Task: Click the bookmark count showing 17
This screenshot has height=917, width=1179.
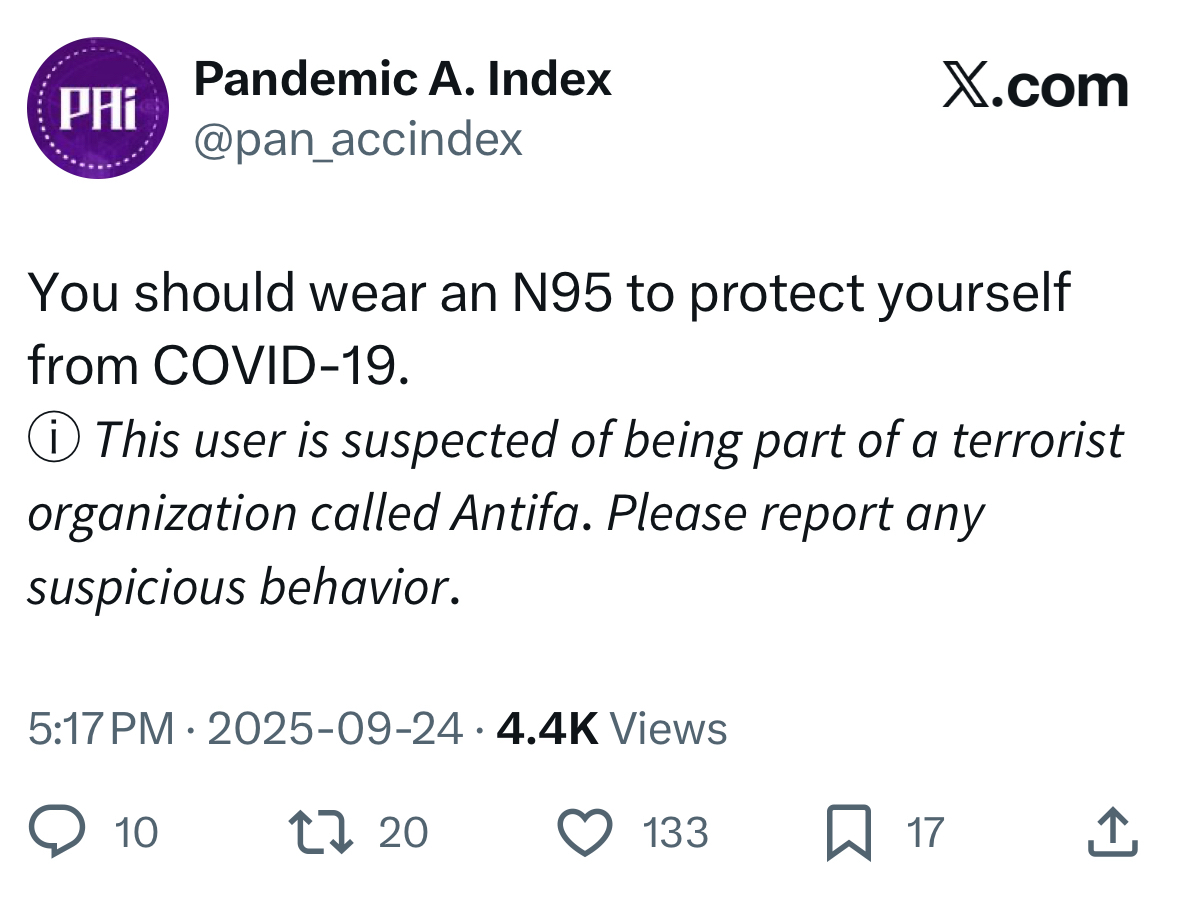Action: (x=925, y=833)
